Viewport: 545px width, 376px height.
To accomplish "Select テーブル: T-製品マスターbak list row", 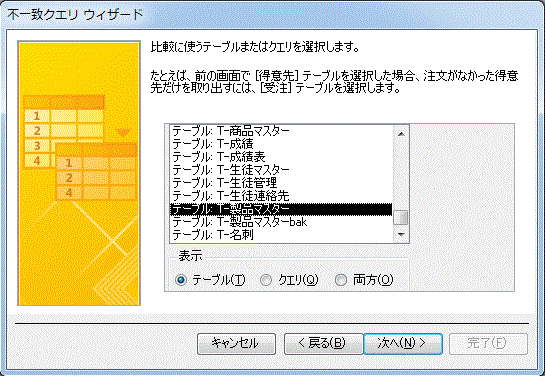I will tap(281, 222).
